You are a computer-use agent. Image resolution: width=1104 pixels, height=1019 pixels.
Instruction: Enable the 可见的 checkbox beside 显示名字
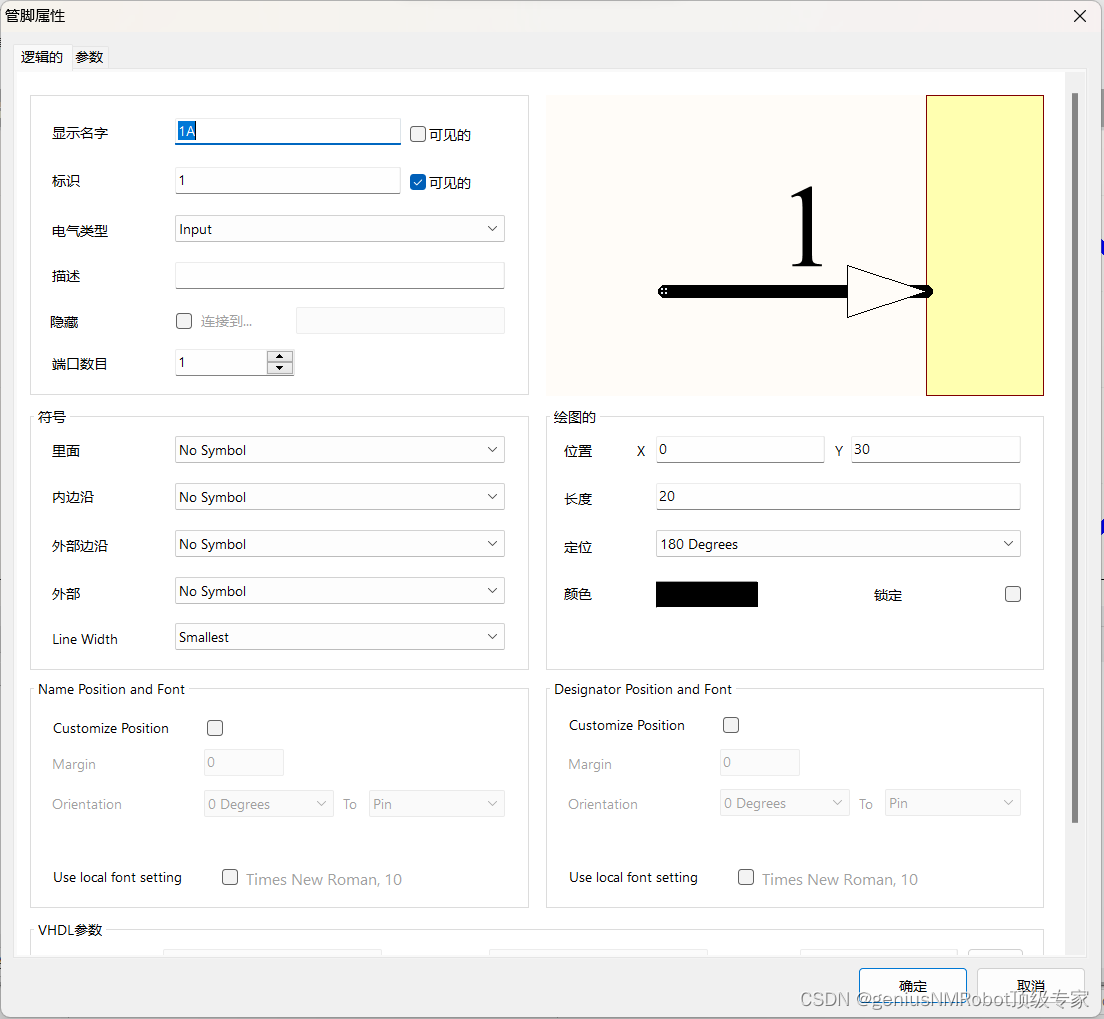[417, 134]
